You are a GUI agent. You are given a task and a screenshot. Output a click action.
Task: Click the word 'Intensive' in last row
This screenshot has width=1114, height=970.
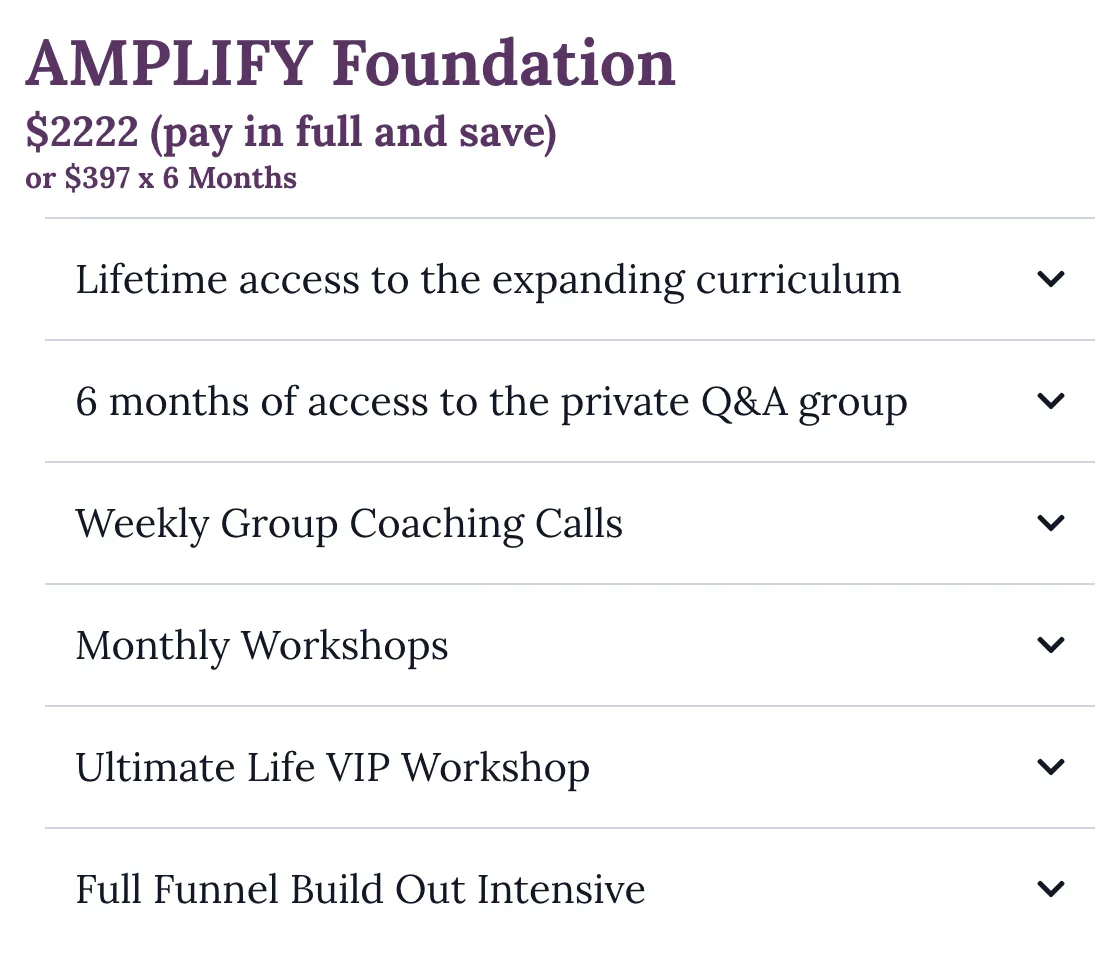coord(561,890)
